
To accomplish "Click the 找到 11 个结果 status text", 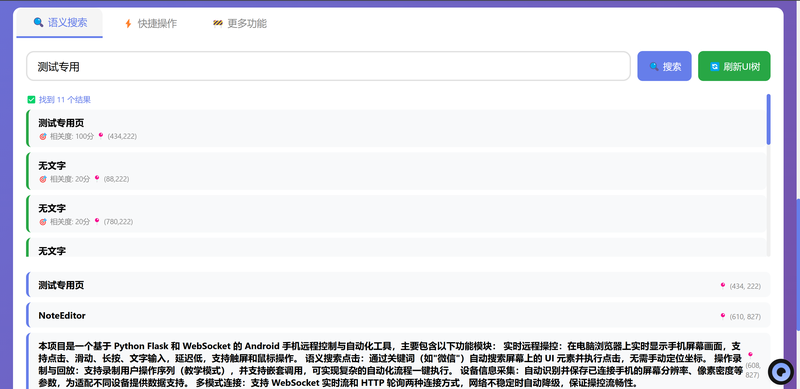I will 65,100.
